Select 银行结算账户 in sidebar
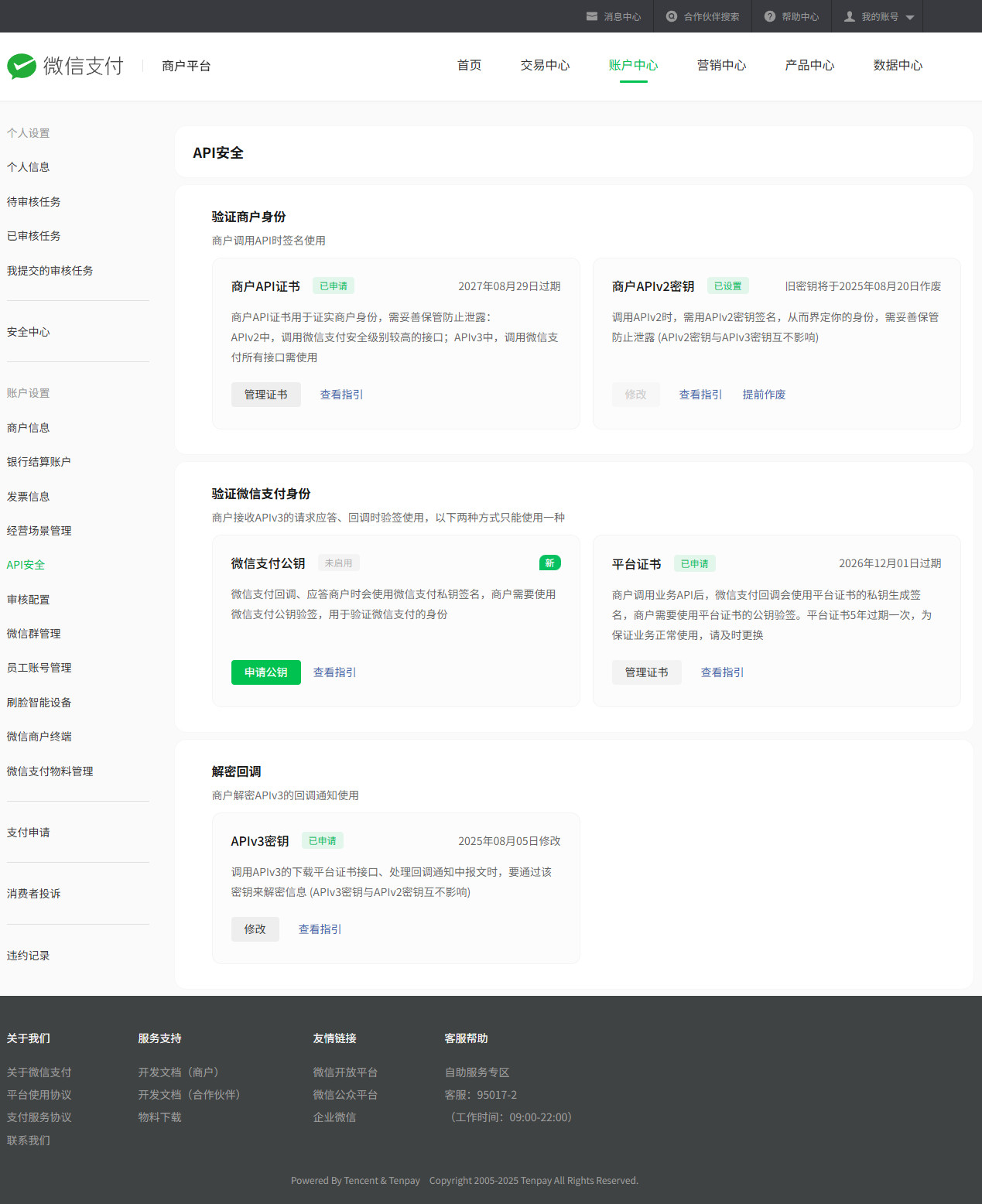982x1204 pixels. pyautogui.click(x=39, y=462)
